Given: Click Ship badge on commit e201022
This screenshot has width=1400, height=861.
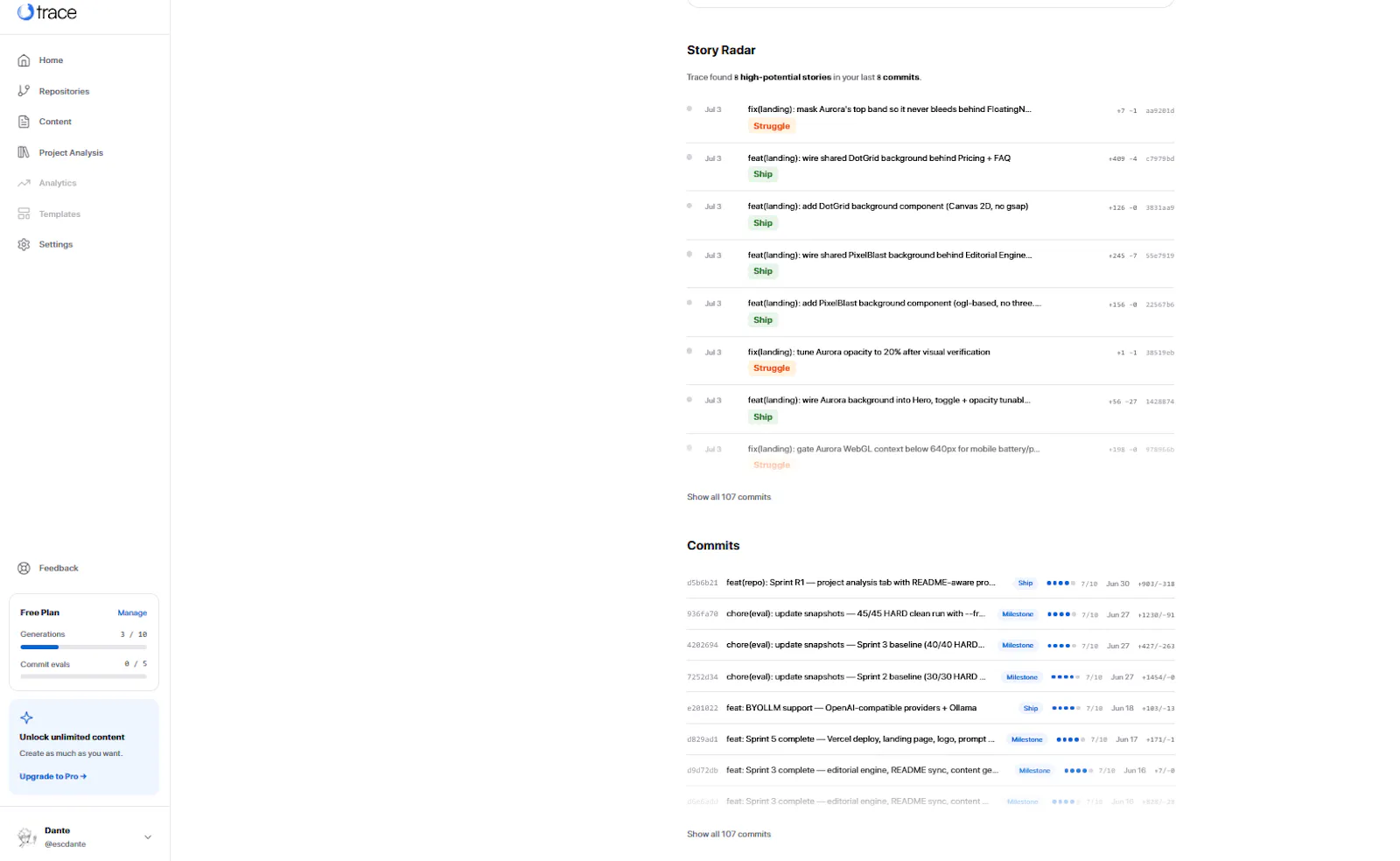Looking at the screenshot, I should pos(1031,709).
